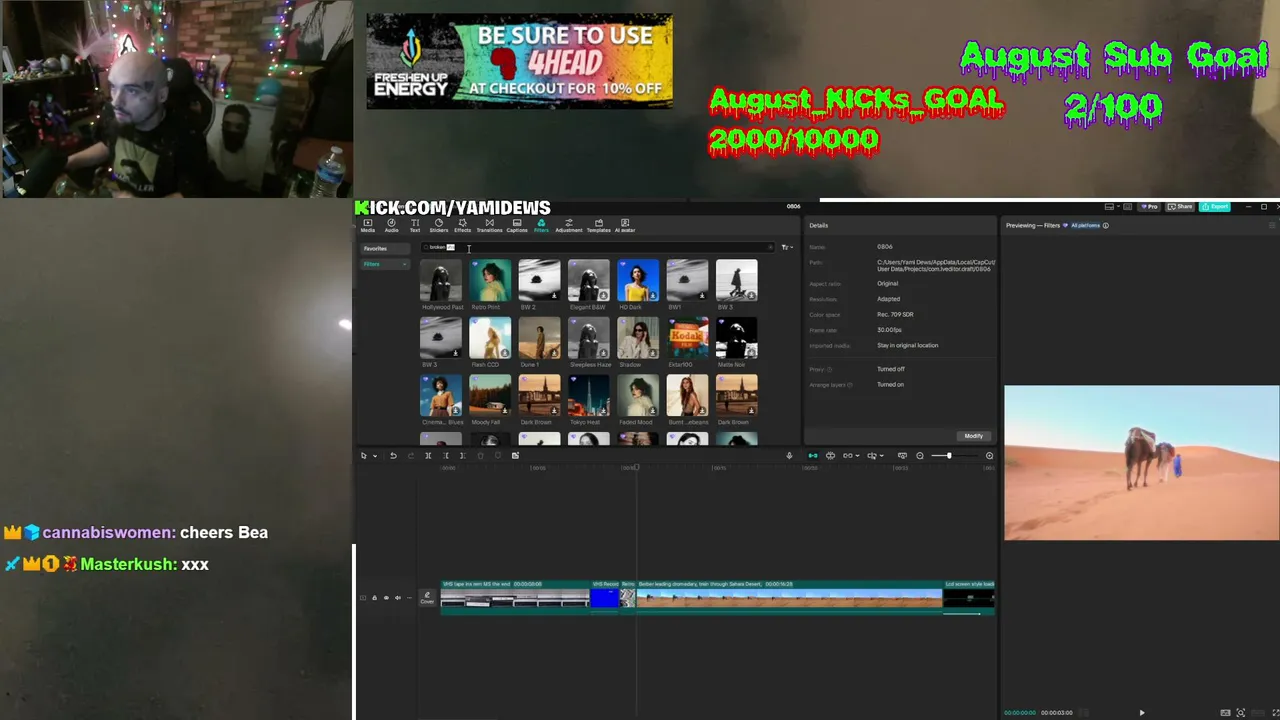Download the Tokyo Heat filter
1280x720 pixels.
tap(603, 410)
